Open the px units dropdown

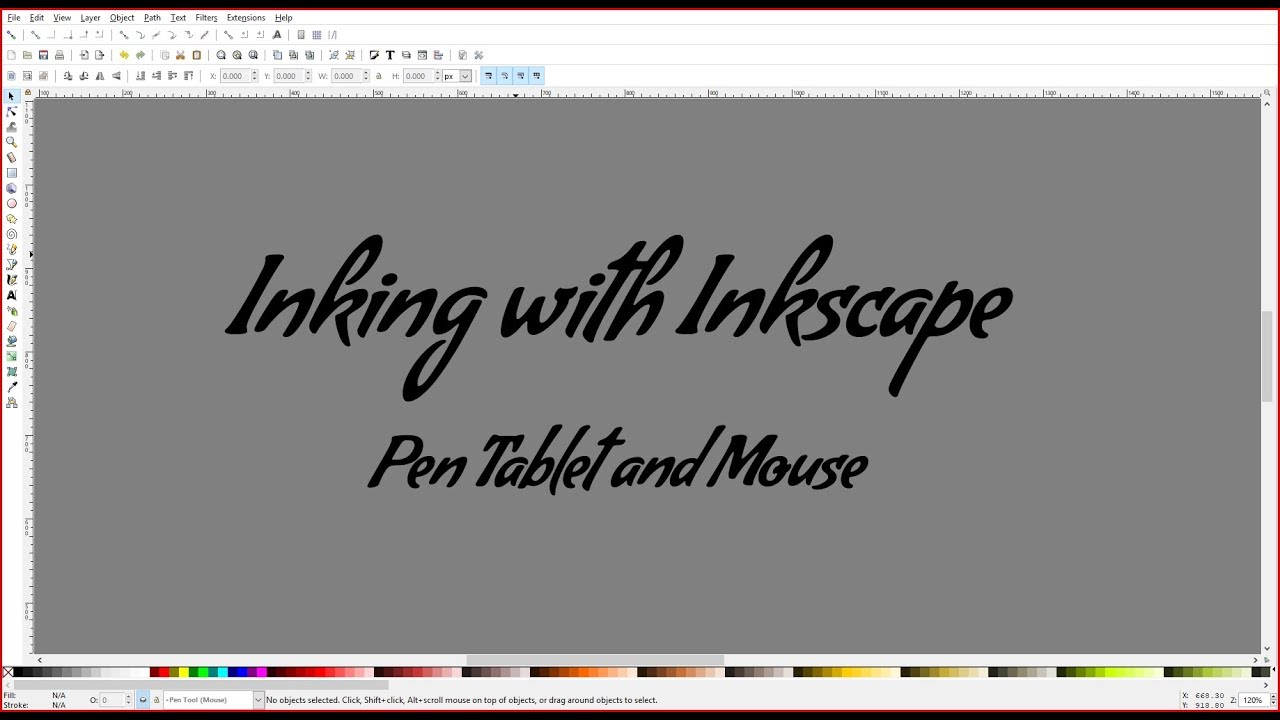pos(465,76)
